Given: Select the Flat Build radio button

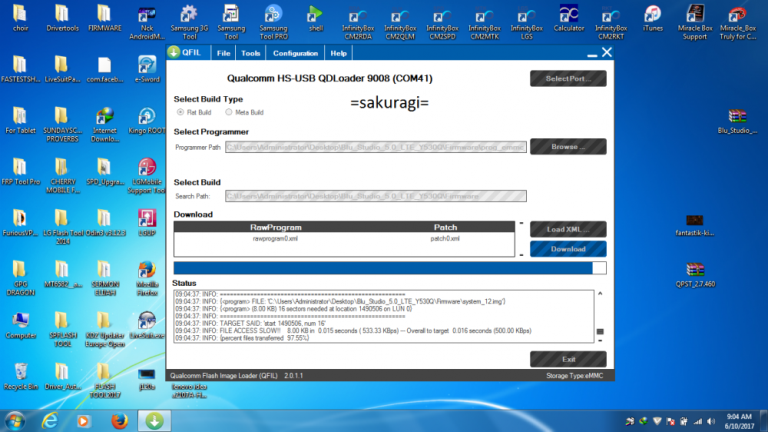Looking at the screenshot, I should click(x=181, y=112).
